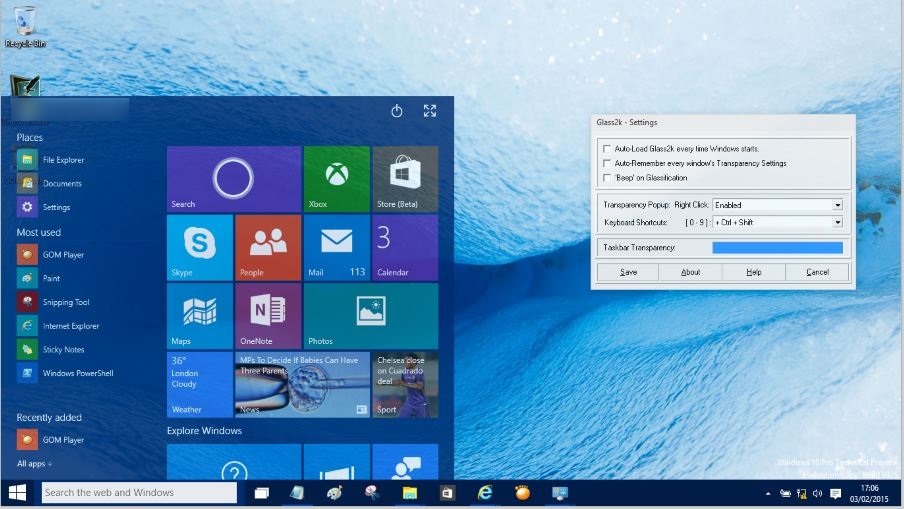Click the Internet Explorer taskbar icon

pos(485,493)
